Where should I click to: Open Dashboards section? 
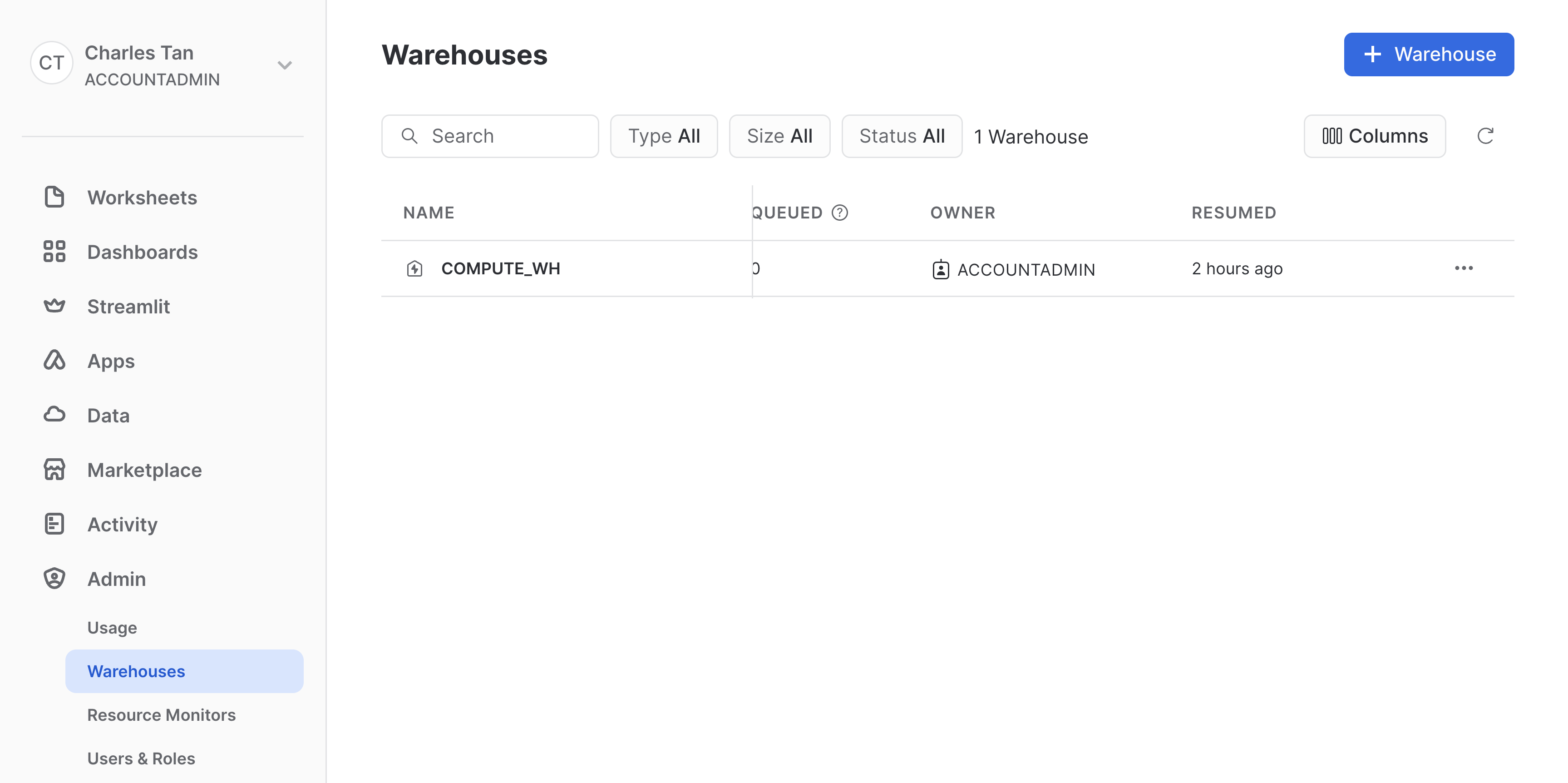click(143, 252)
